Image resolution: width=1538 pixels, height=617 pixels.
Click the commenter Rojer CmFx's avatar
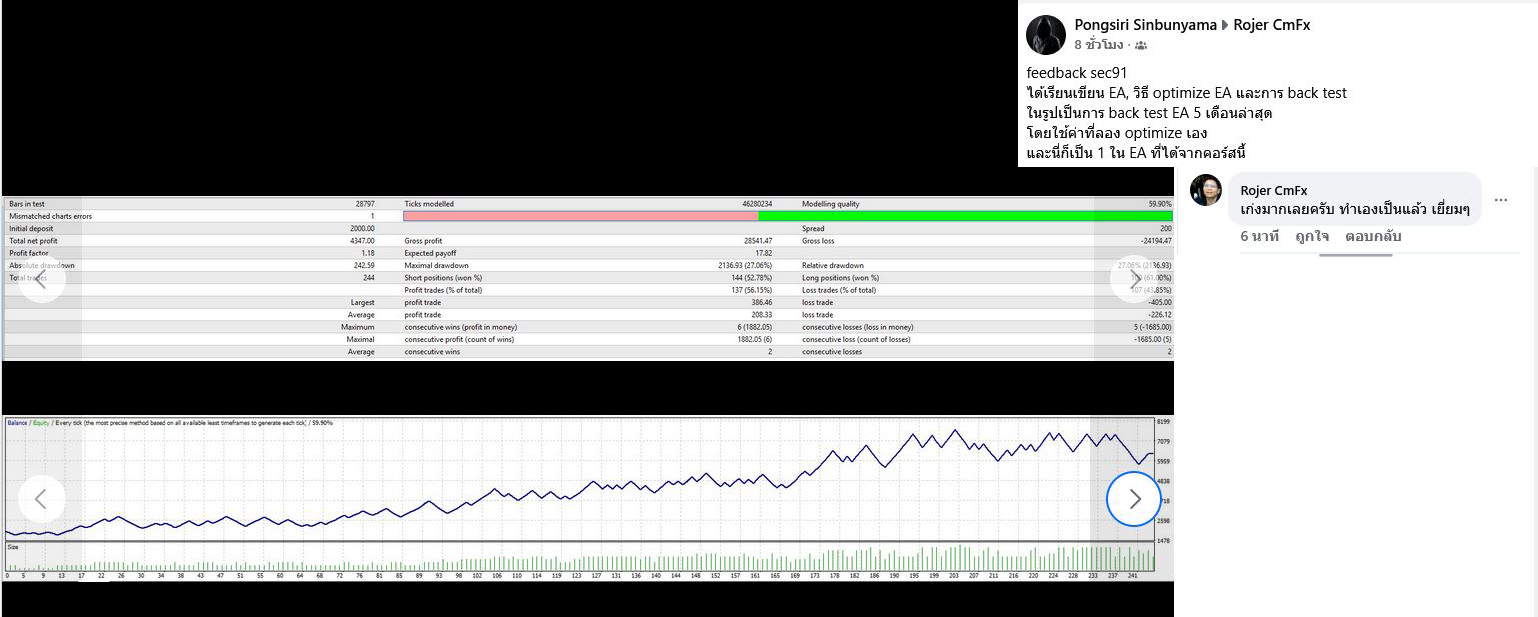[1206, 190]
